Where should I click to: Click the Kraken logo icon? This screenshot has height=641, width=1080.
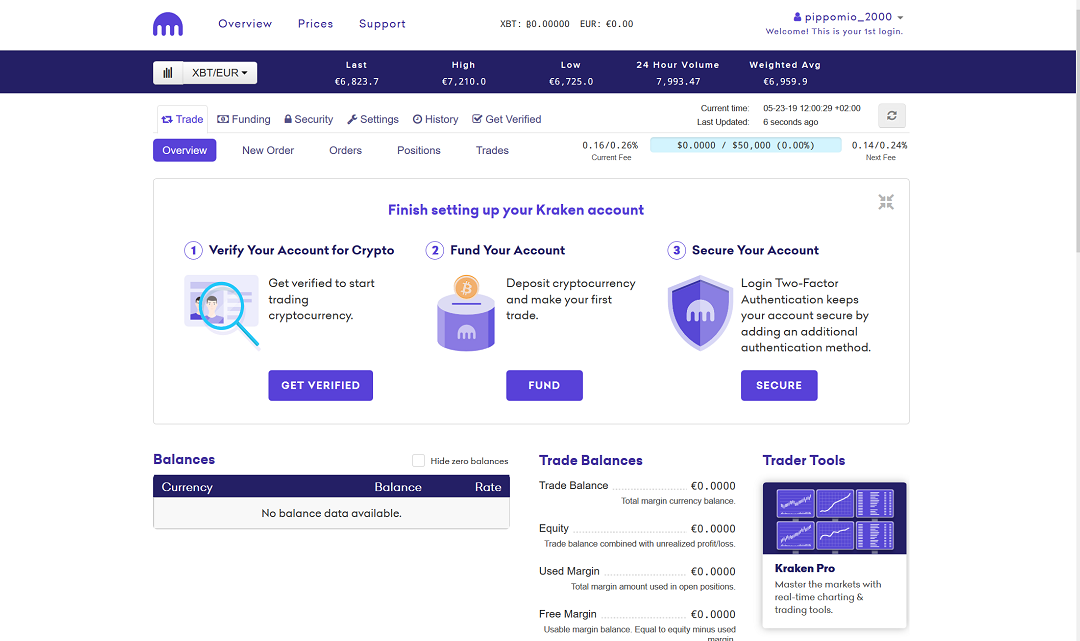click(168, 24)
